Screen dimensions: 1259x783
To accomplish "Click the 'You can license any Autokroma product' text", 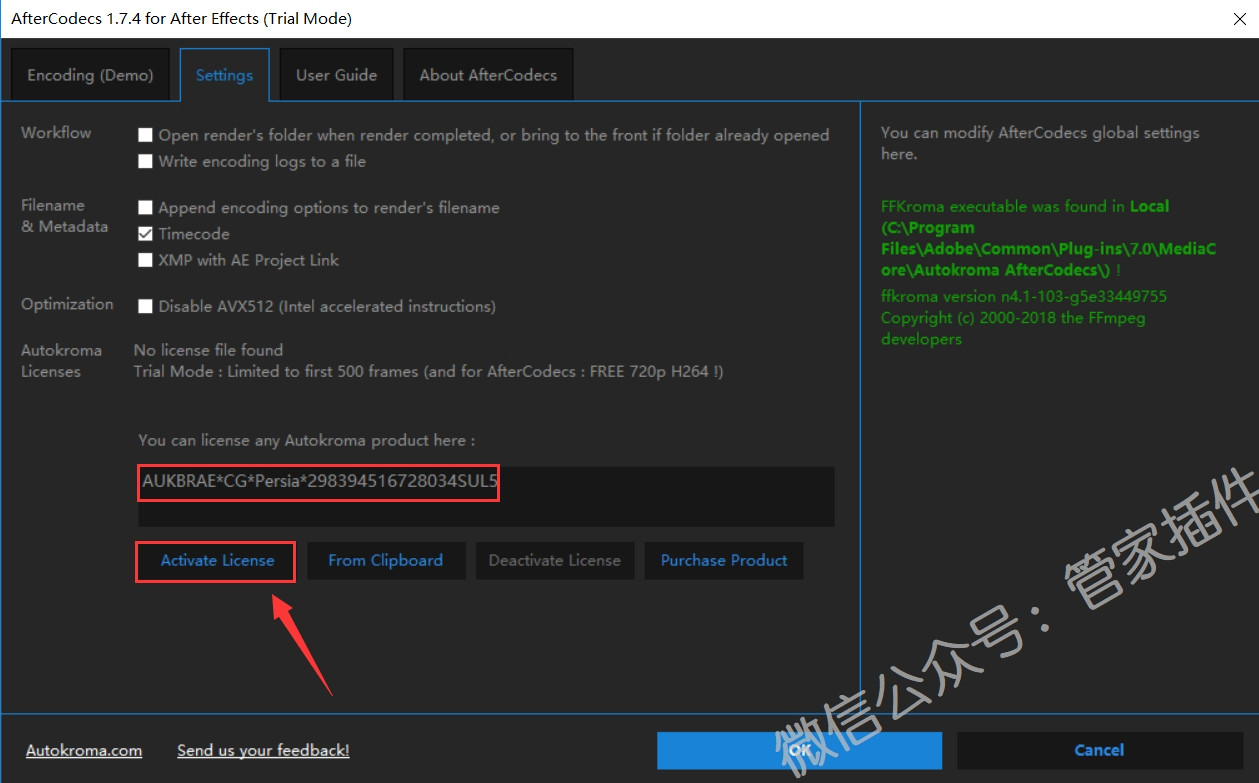I will click(306, 440).
